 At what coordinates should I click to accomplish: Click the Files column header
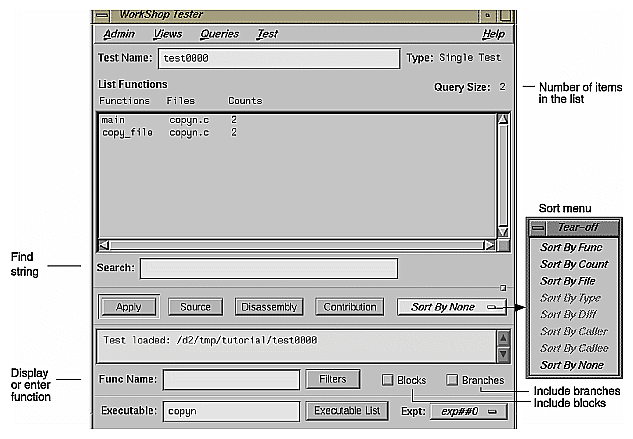point(180,101)
